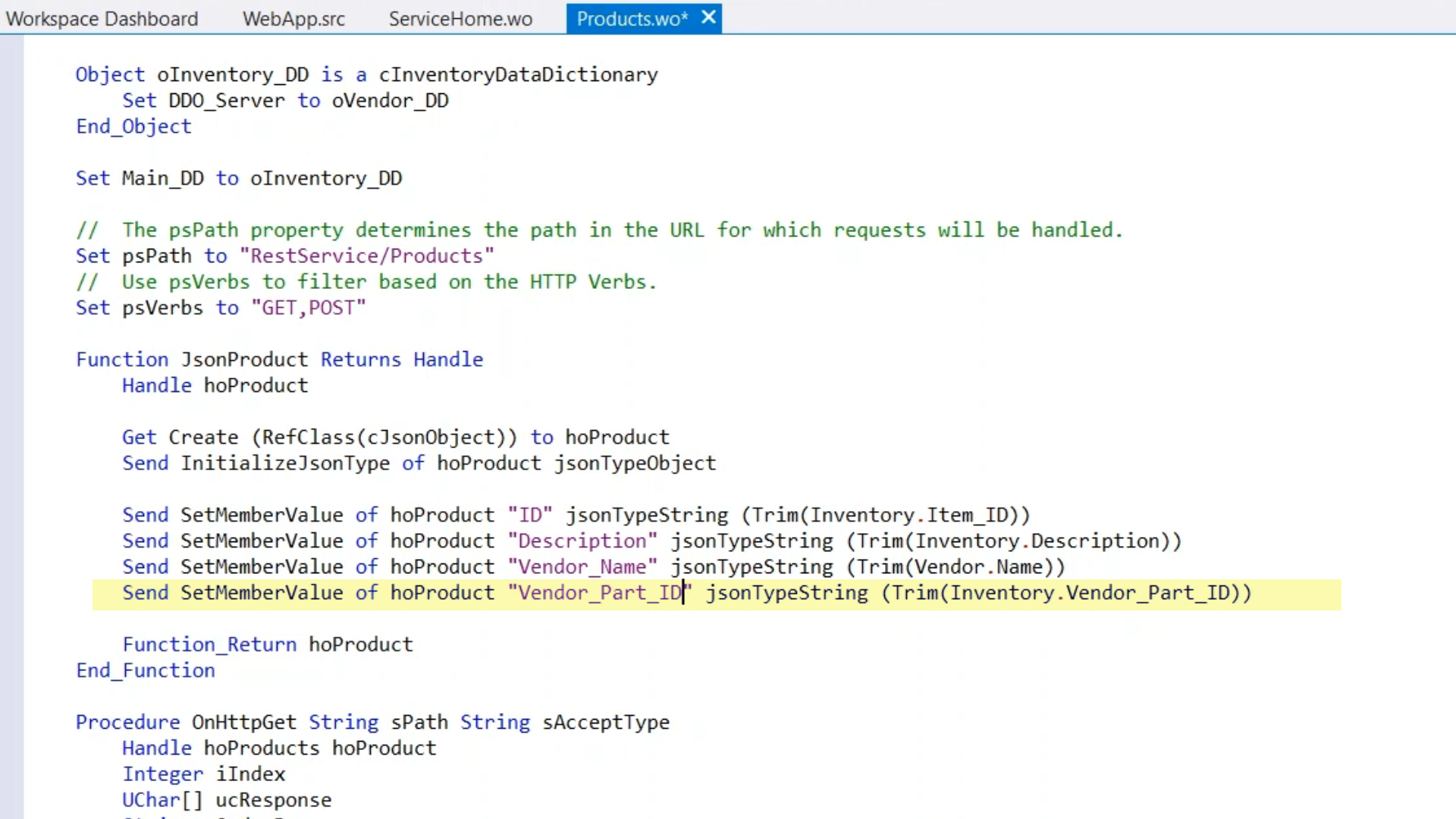Click the JsonProduct function name
Viewport: 1456px width, 819px height.
click(244, 359)
